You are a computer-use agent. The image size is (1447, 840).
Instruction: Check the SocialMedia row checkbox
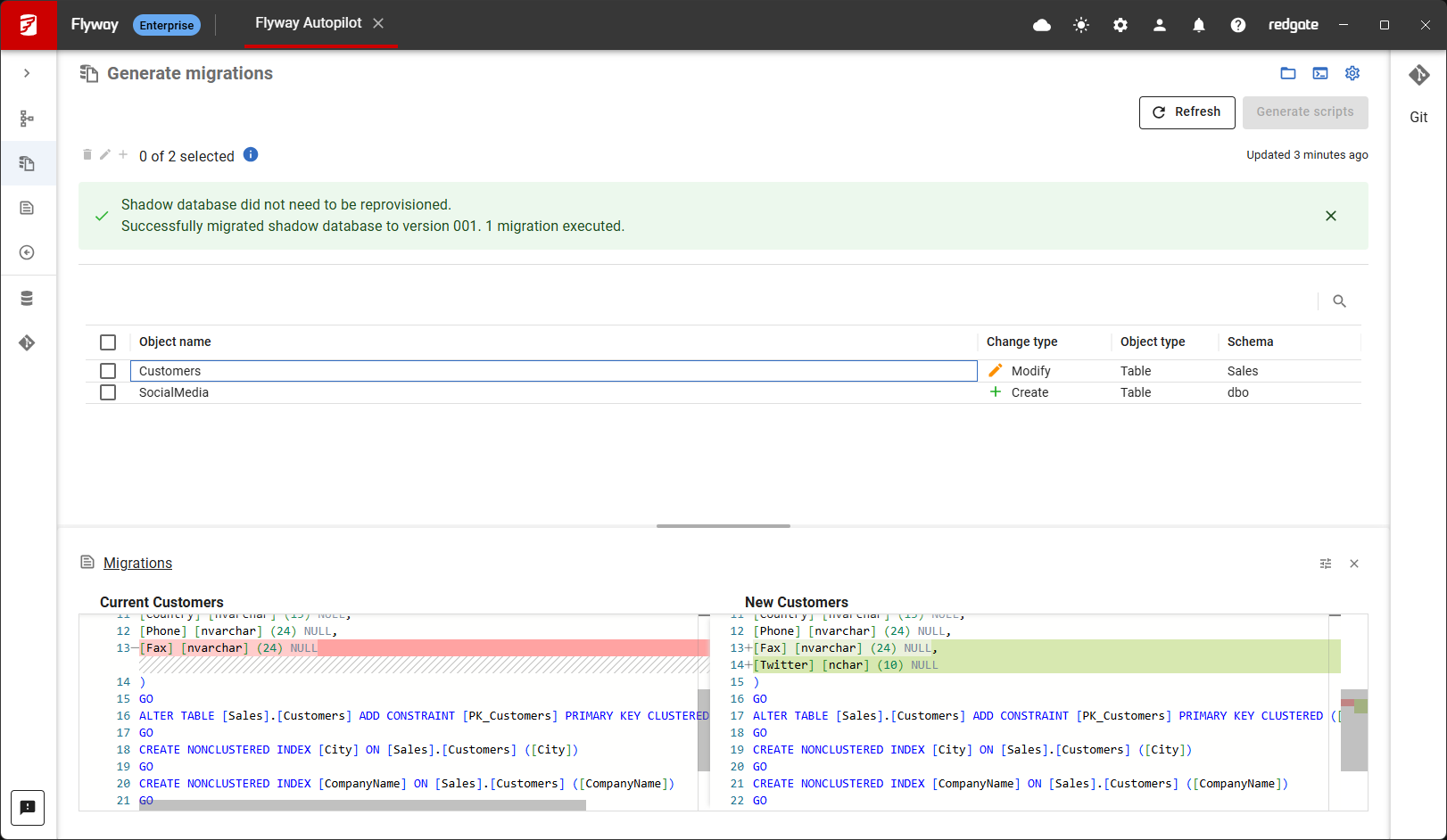108,392
